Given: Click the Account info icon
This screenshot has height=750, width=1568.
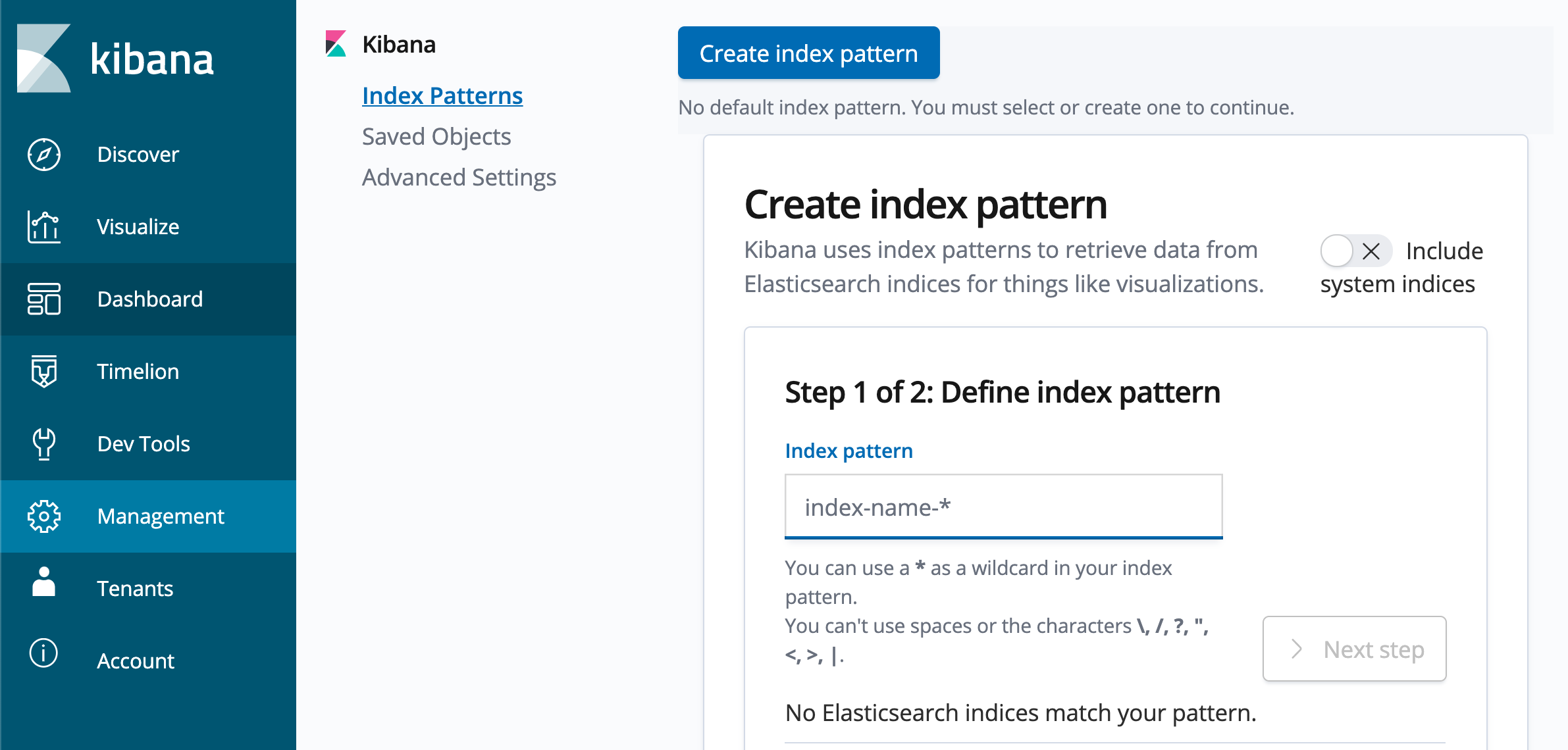Looking at the screenshot, I should pyautogui.click(x=43, y=661).
